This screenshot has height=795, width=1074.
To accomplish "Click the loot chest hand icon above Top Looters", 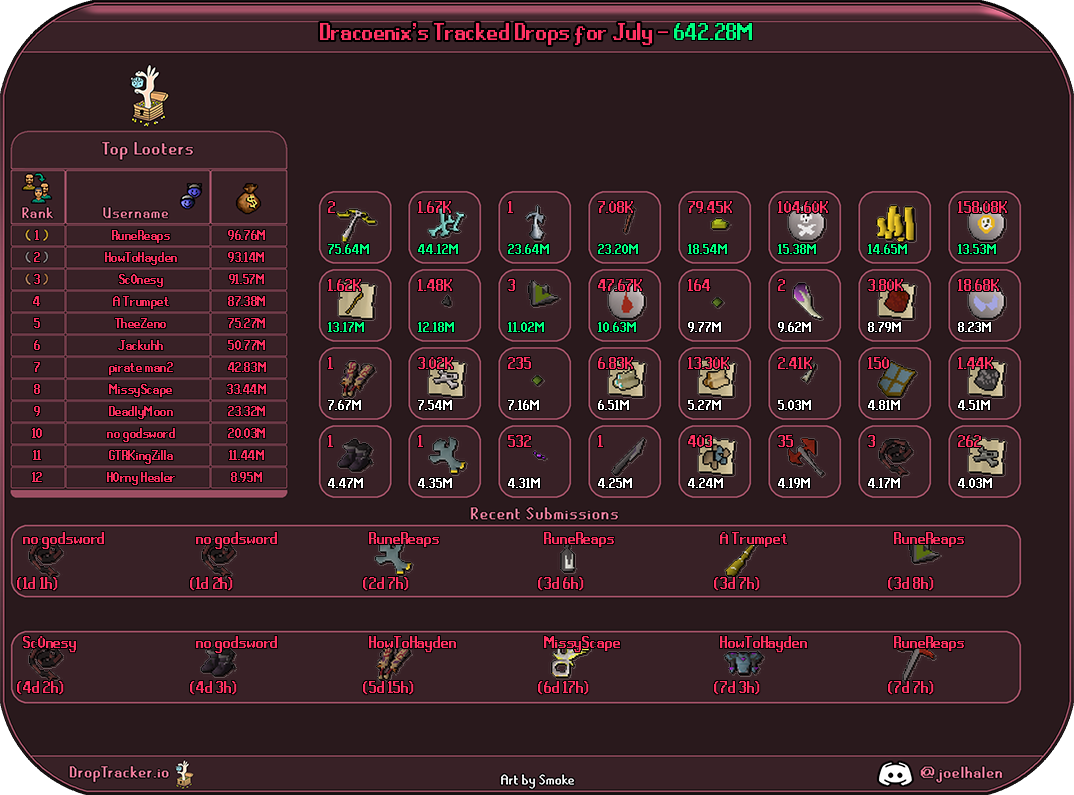I will tap(149, 96).
